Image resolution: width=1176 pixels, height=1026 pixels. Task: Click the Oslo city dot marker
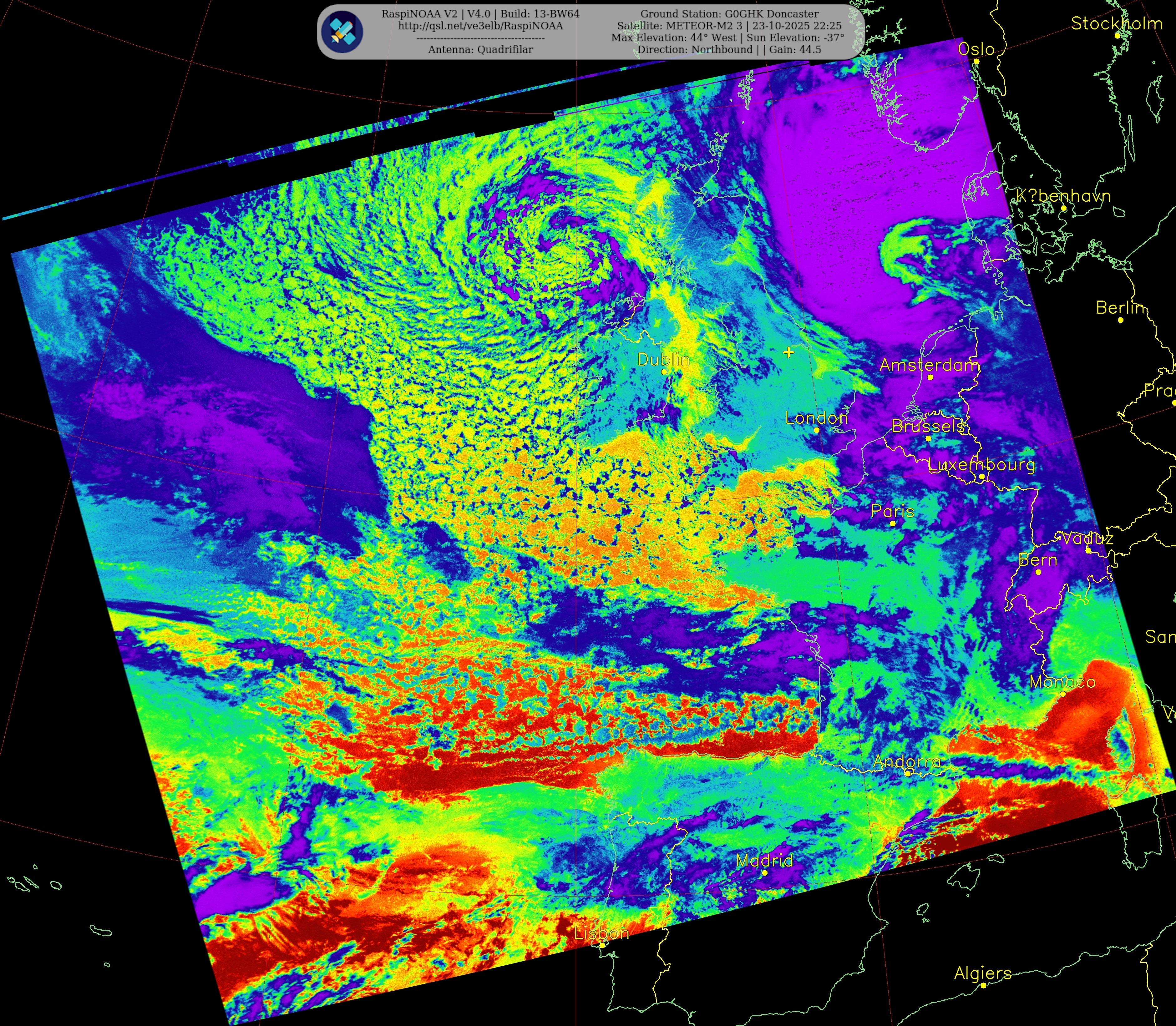coord(976,61)
